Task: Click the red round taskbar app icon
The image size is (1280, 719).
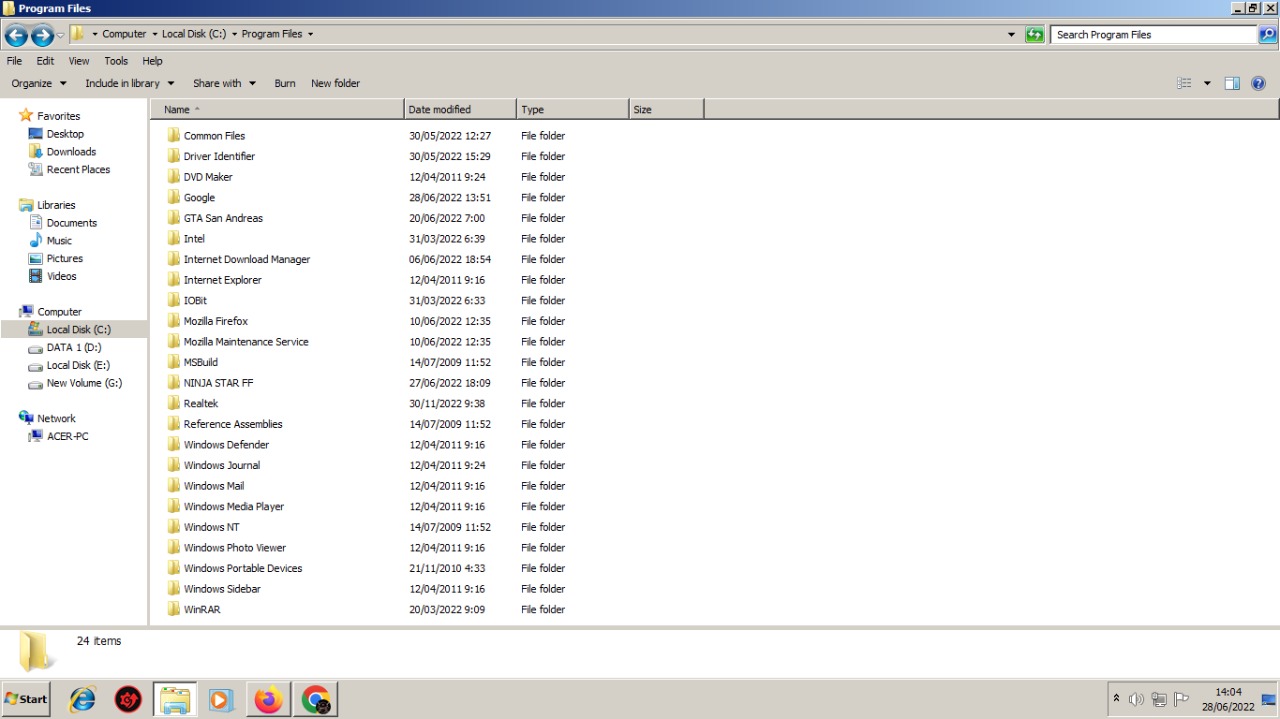Action: [128, 700]
